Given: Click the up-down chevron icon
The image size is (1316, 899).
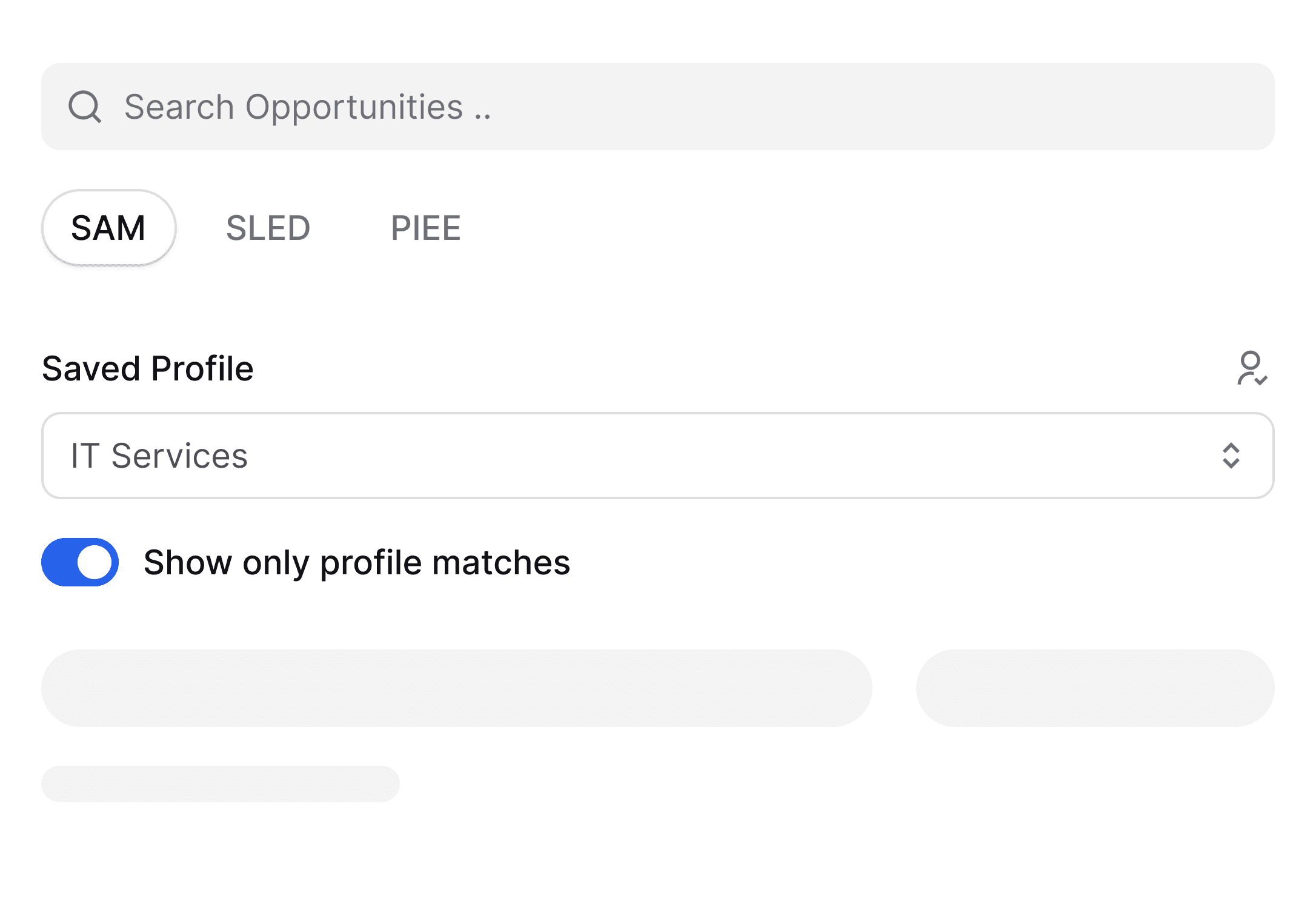Looking at the screenshot, I should click(x=1231, y=456).
